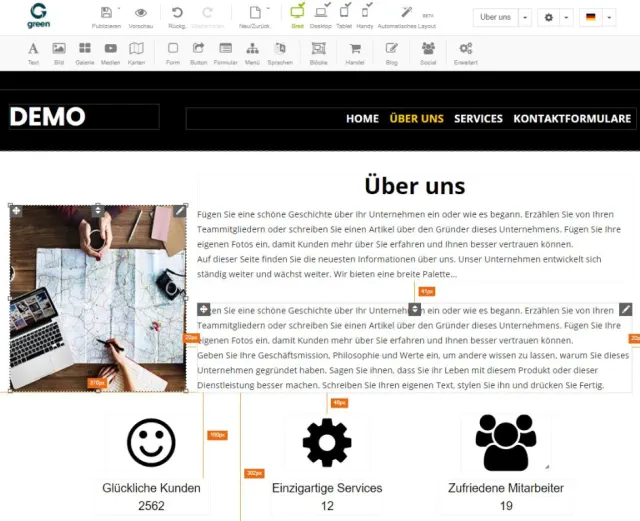Open the Social widgets tool

428,49
